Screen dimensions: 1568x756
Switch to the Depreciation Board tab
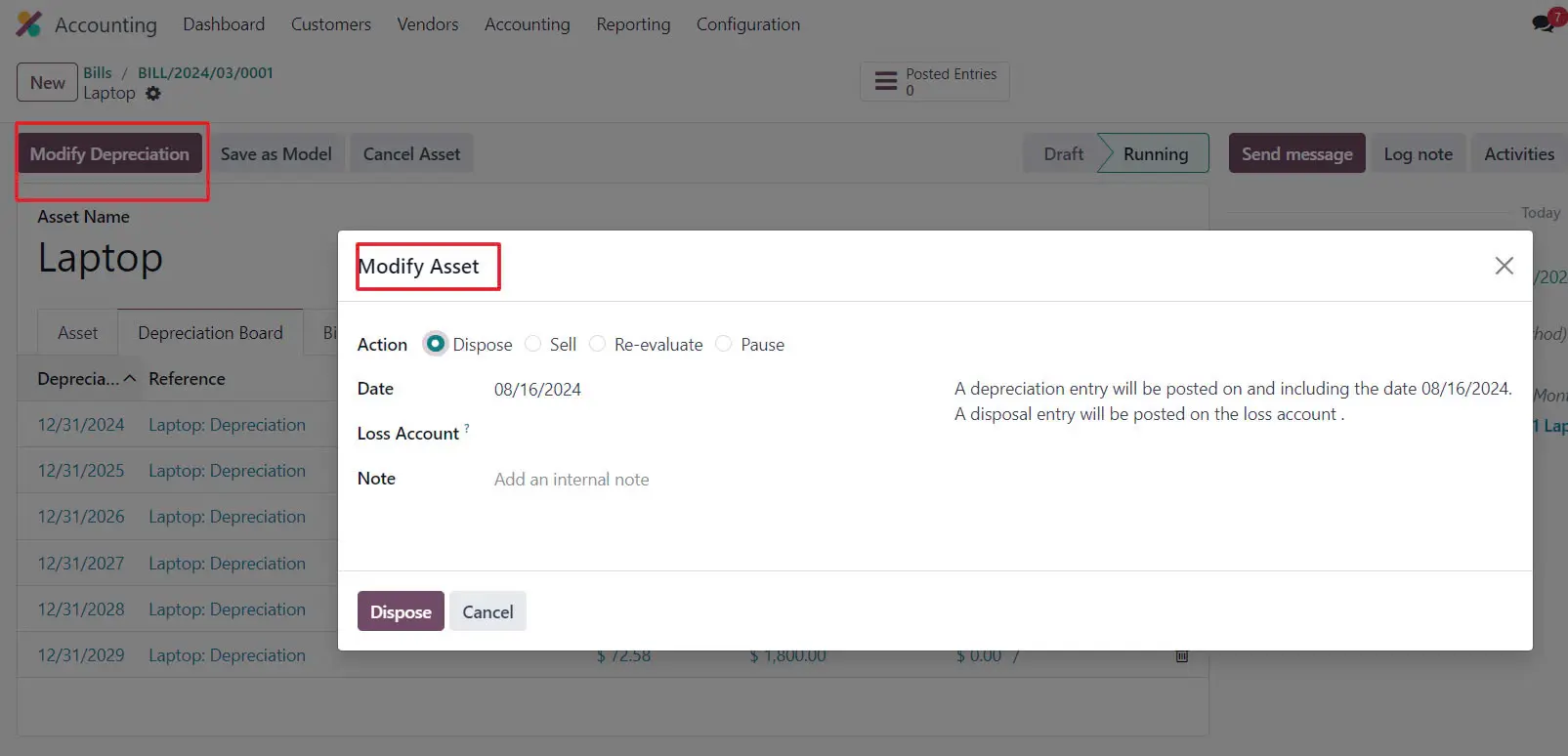(x=210, y=333)
